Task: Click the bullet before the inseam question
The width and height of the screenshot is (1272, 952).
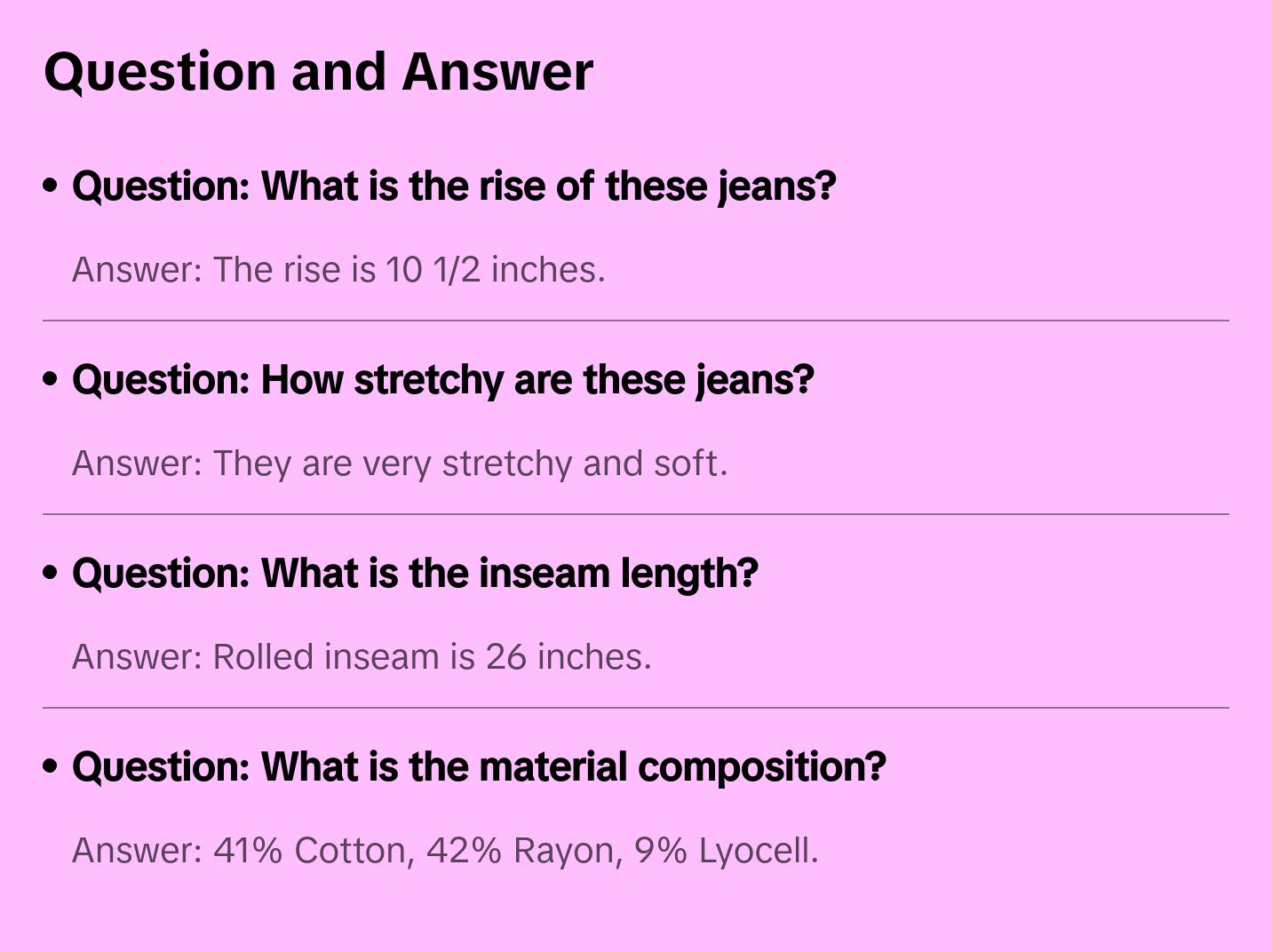Action: pos(51,573)
